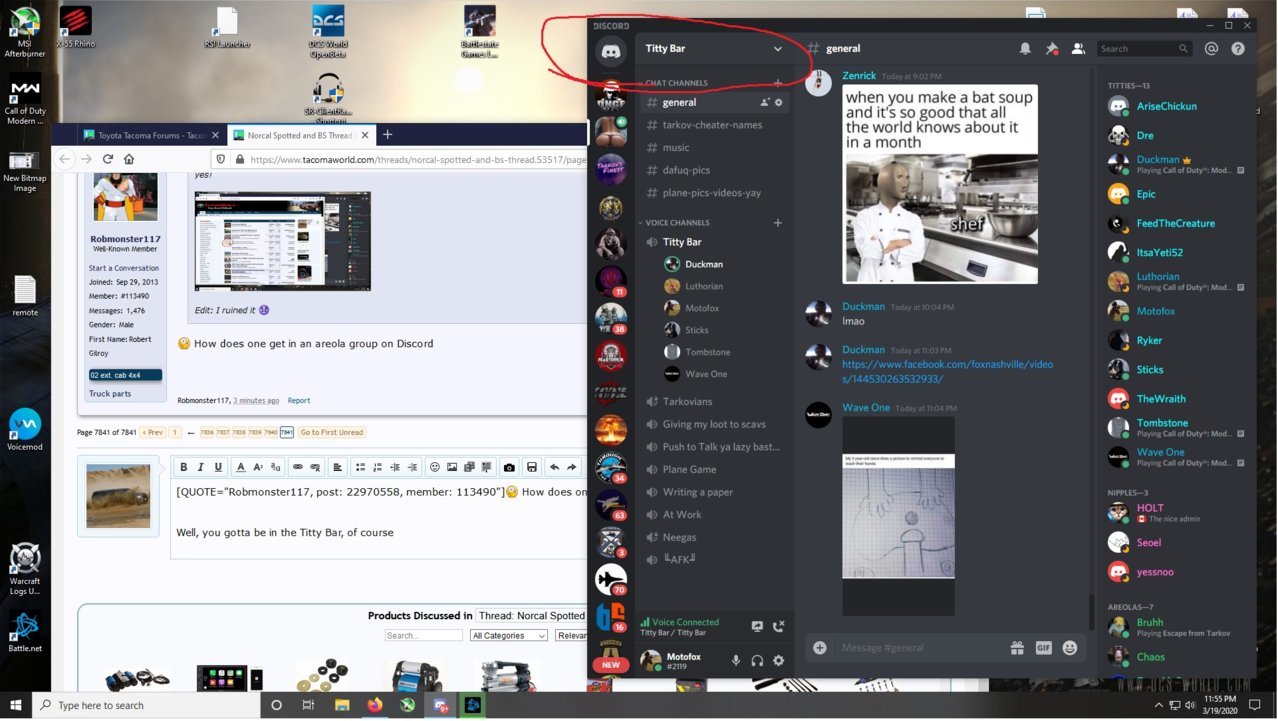
Task: Collapse the Chat Channels category
Action: tap(676, 83)
